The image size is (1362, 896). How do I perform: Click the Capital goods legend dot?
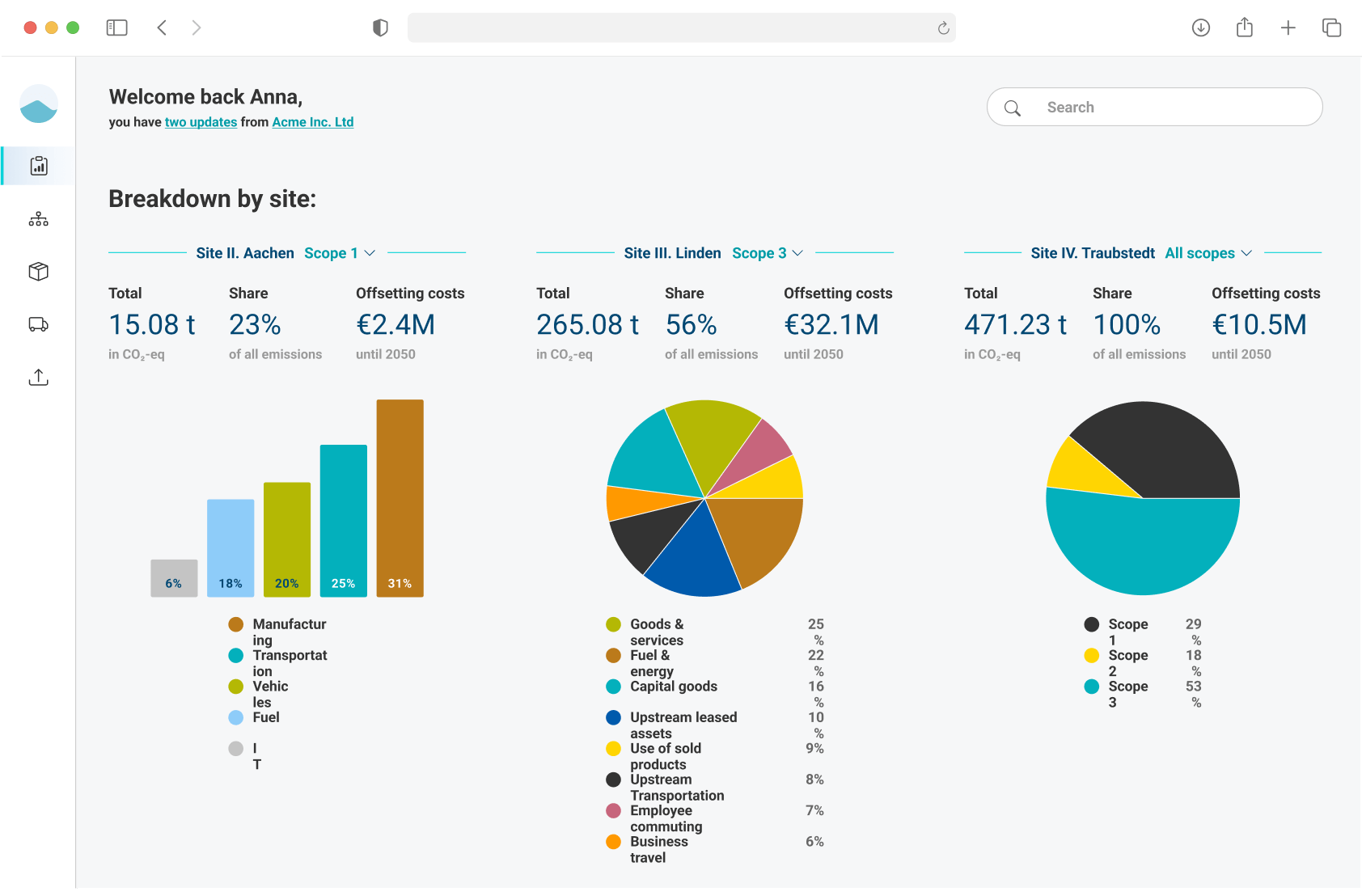[614, 687]
